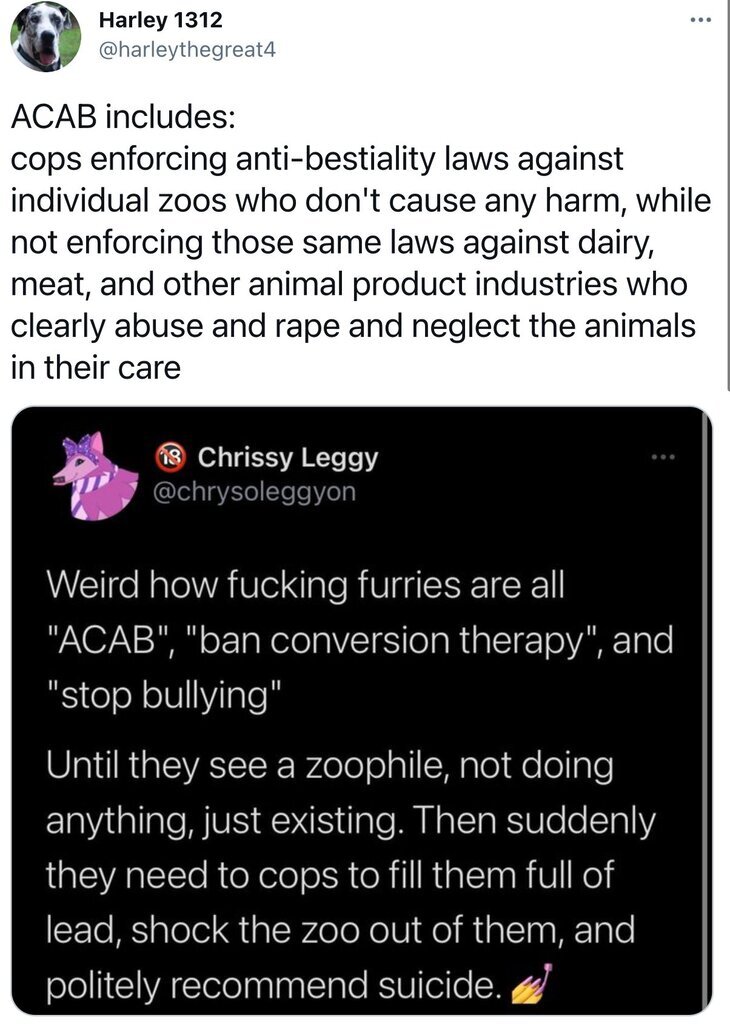The width and height of the screenshot is (730, 1024).
Task: Click the purple bow on the fox avatar
Action: [x=78, y=446]
